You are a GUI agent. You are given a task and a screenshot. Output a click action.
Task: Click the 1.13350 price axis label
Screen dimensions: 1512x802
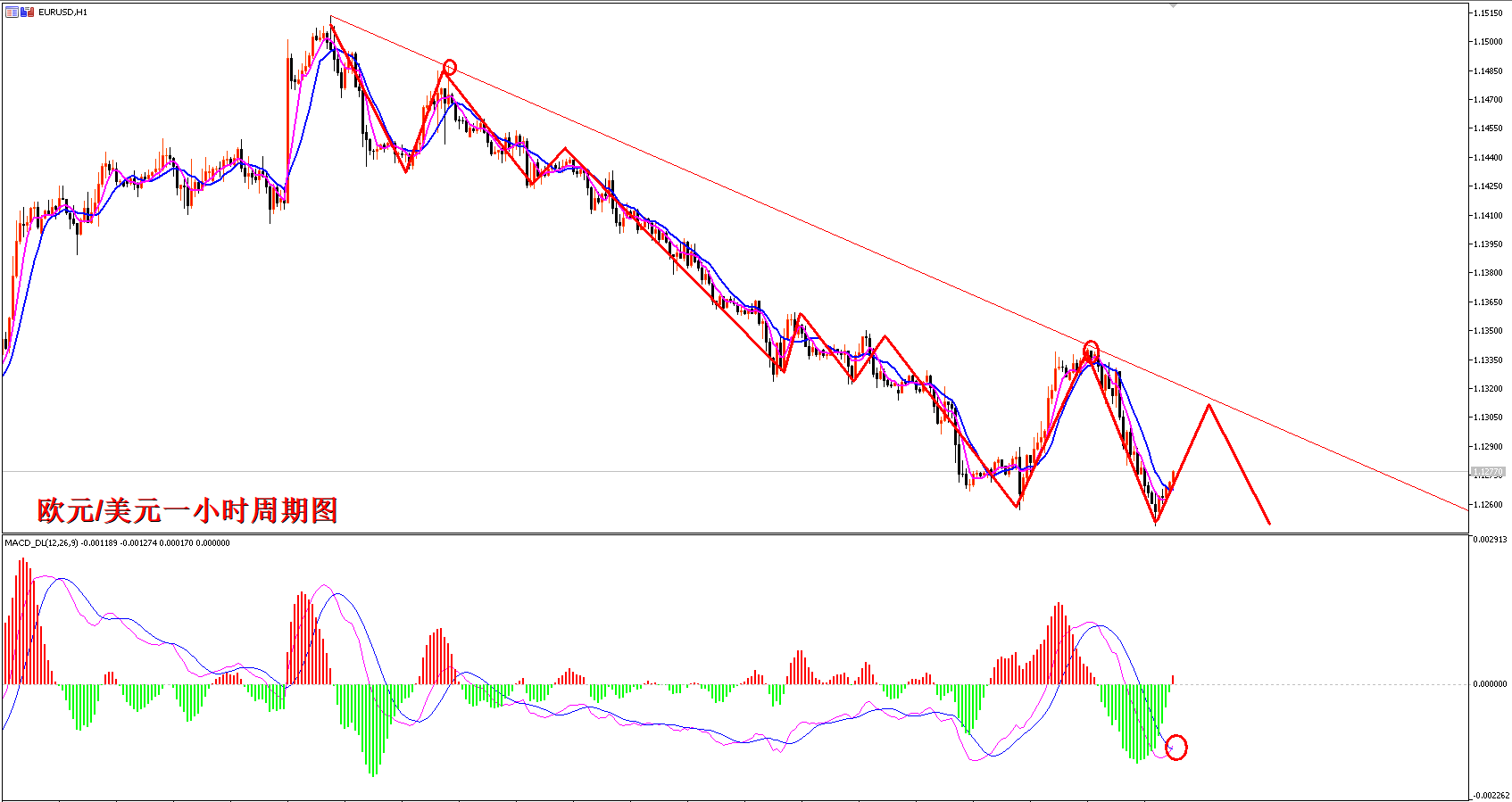tap(1488, 360)
